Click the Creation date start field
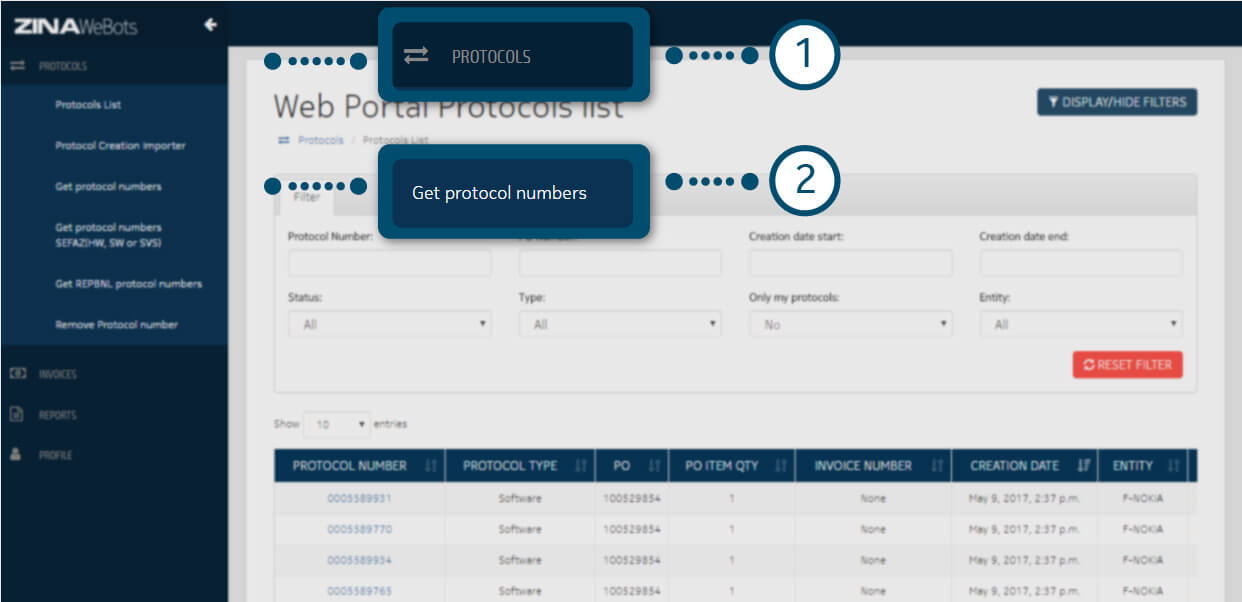This screenshot has width=1242, height=602. pos(850,263)
